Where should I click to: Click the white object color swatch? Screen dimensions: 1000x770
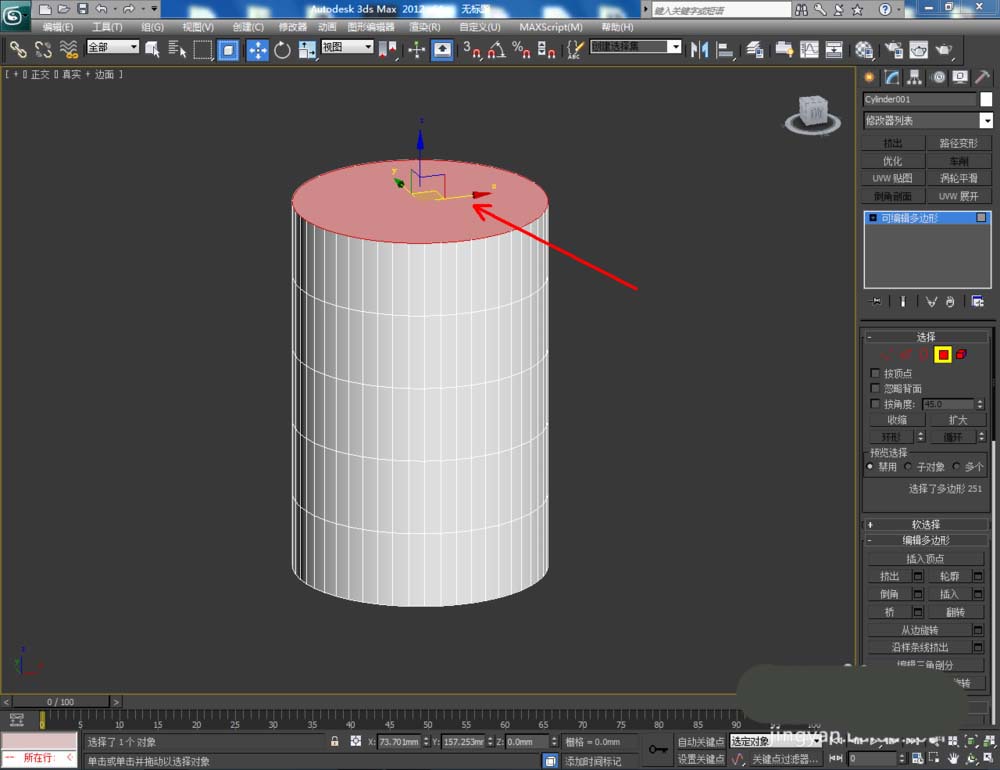coord(986,99)
